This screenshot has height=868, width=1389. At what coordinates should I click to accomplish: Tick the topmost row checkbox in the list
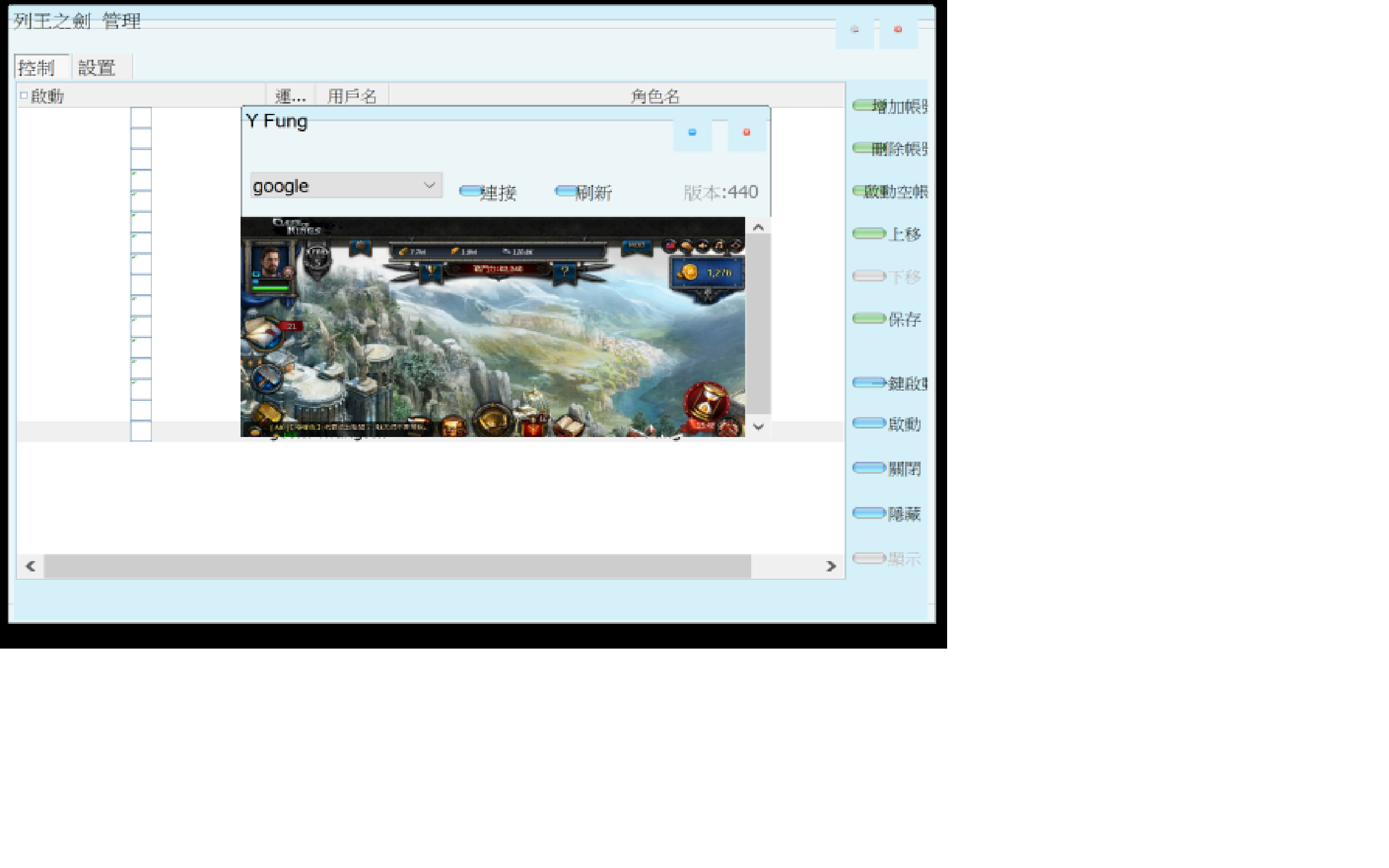[141, 118]
